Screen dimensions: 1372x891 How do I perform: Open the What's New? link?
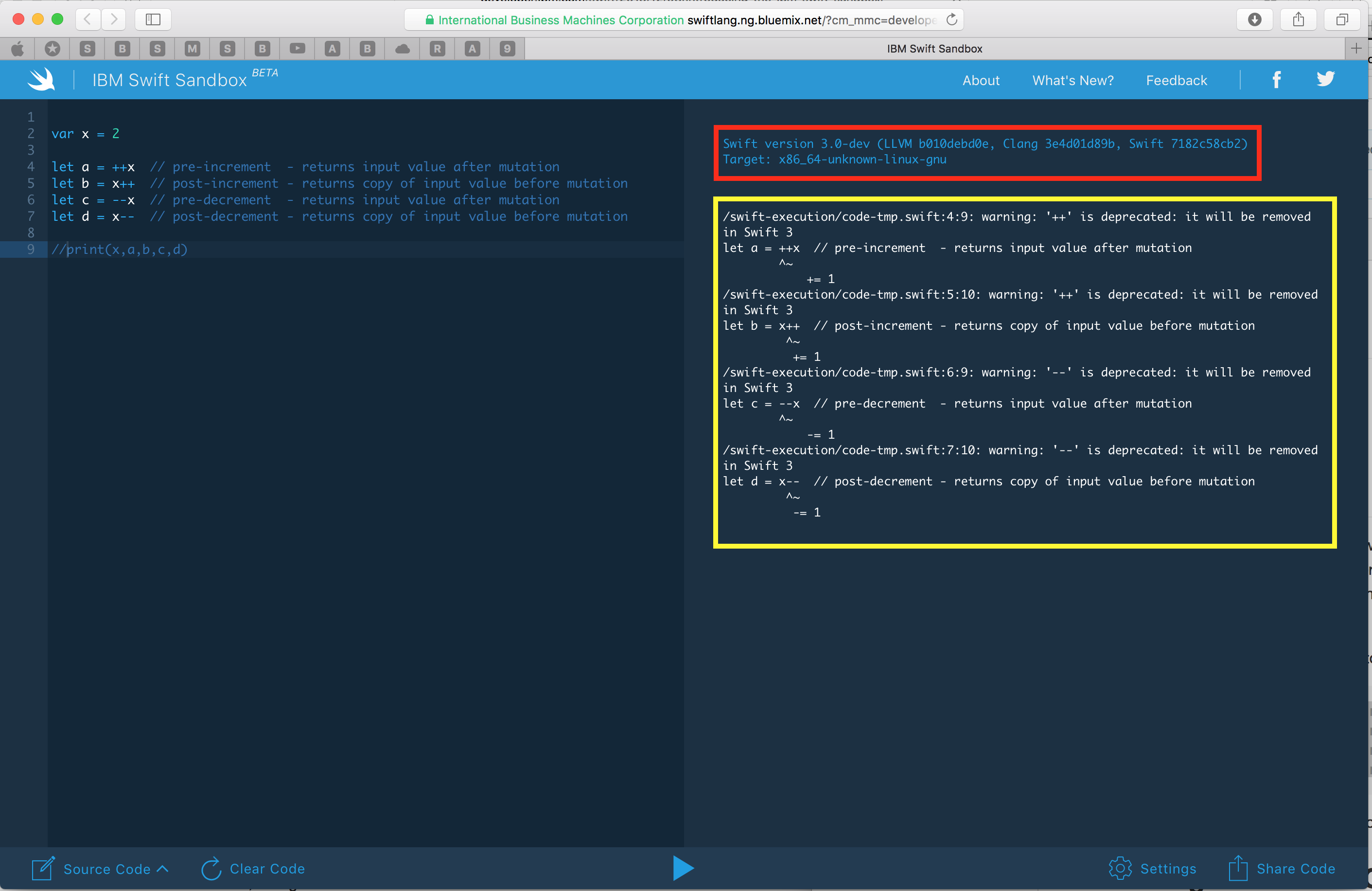tap(1072, 80)
